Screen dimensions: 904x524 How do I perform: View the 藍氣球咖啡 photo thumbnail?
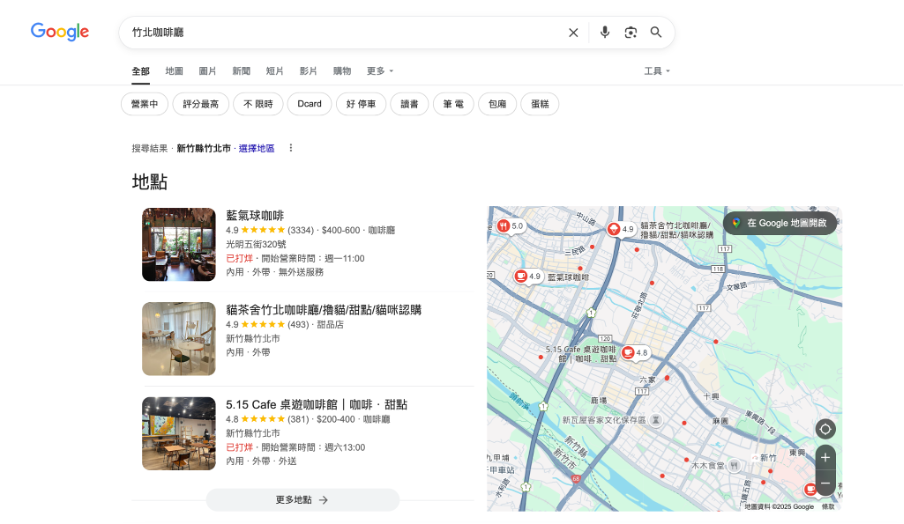click(x=179, y=244)
